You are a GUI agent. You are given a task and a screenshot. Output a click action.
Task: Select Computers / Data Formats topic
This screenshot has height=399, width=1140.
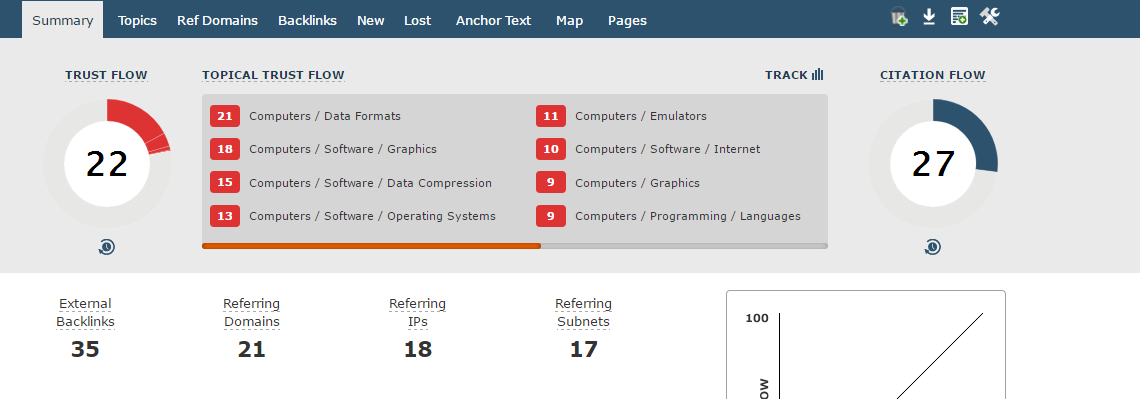pyautogui.click(x=325, y=116)
